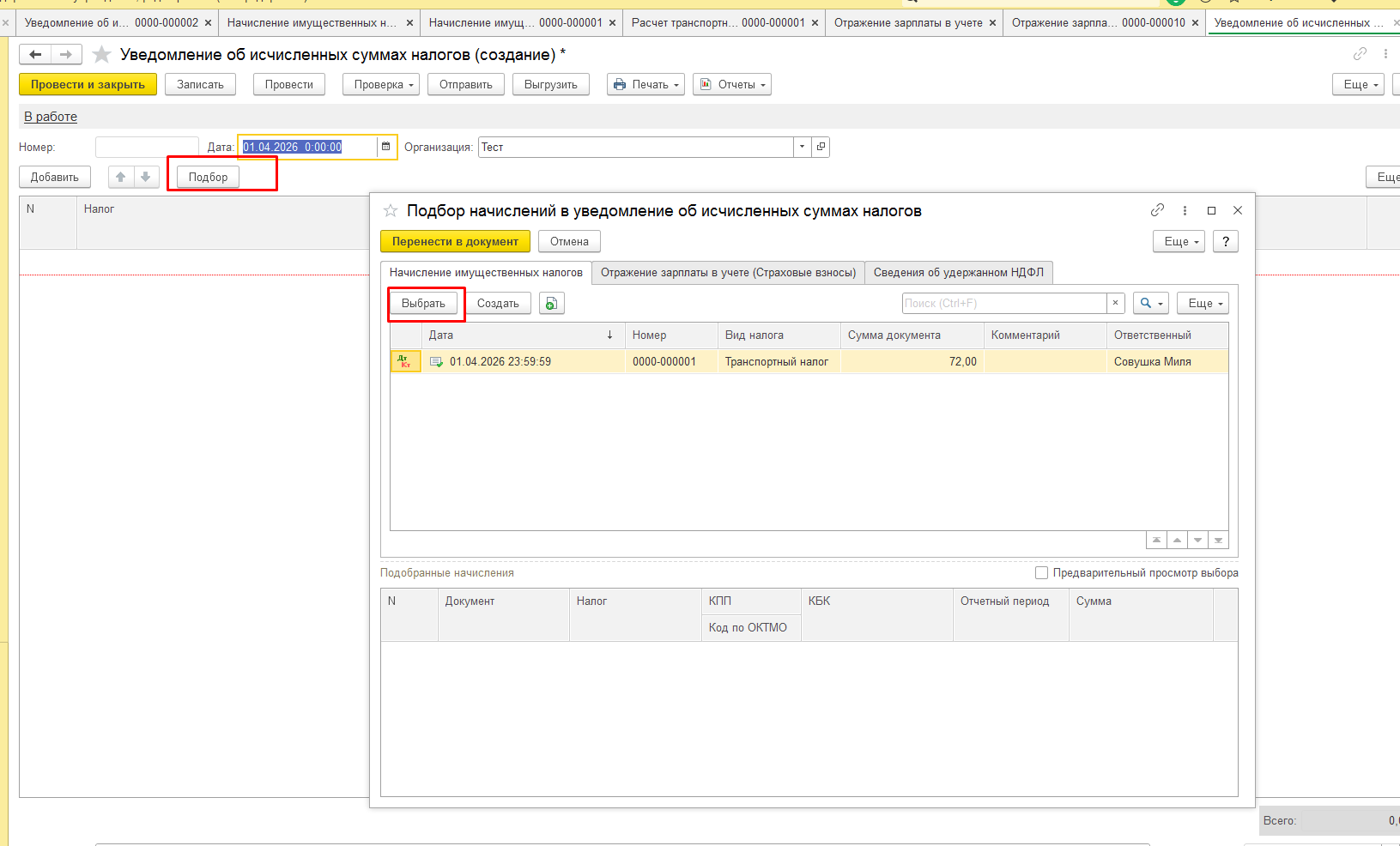Click Перенести в документ button

tap(455, 242)
